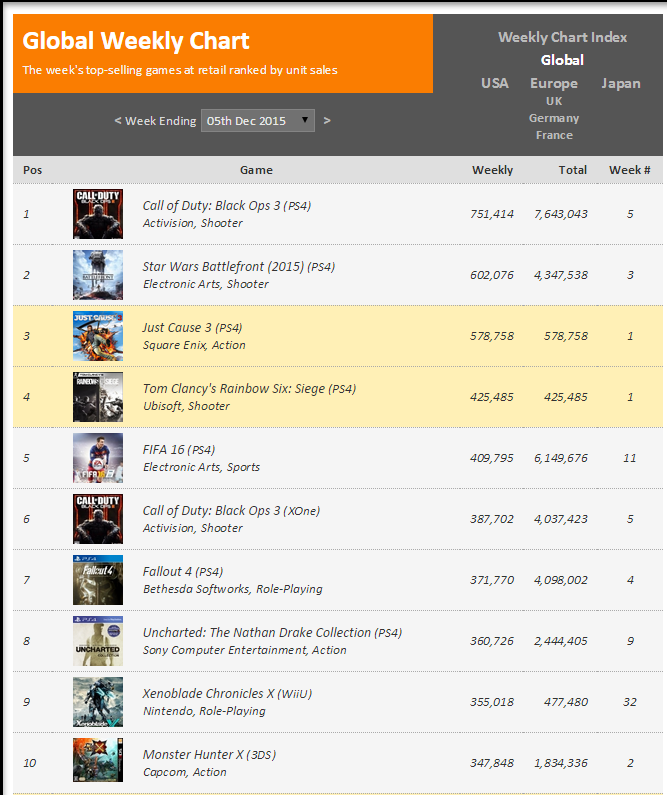Click the Rainbow Six Siege cover image
This screenshot has width=667, height=795.
click(x=98, y=397)
